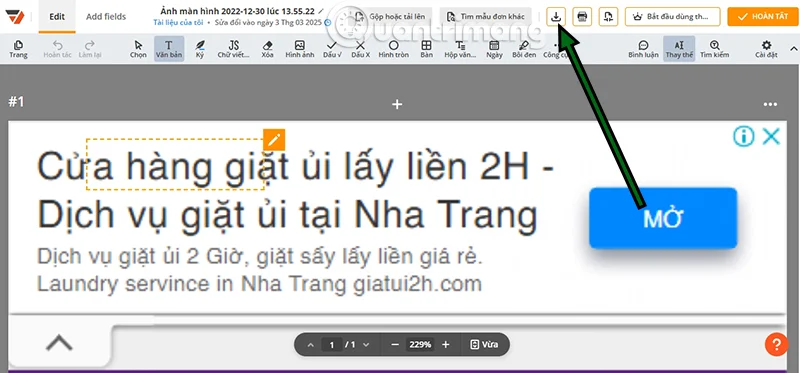Click the blue MỞ ad button
Image resolution: width=800 pixels, height=373 pixels.
pyautogui.click(x=663, y=218)
